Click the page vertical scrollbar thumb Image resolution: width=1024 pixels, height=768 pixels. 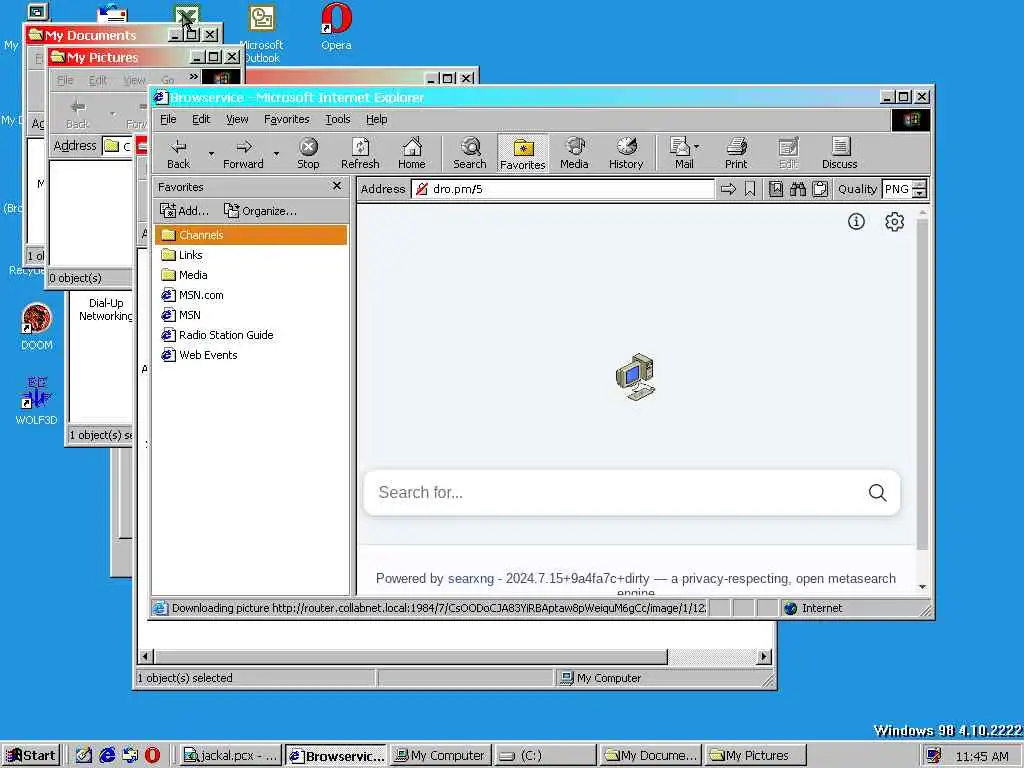coord(922,384)
